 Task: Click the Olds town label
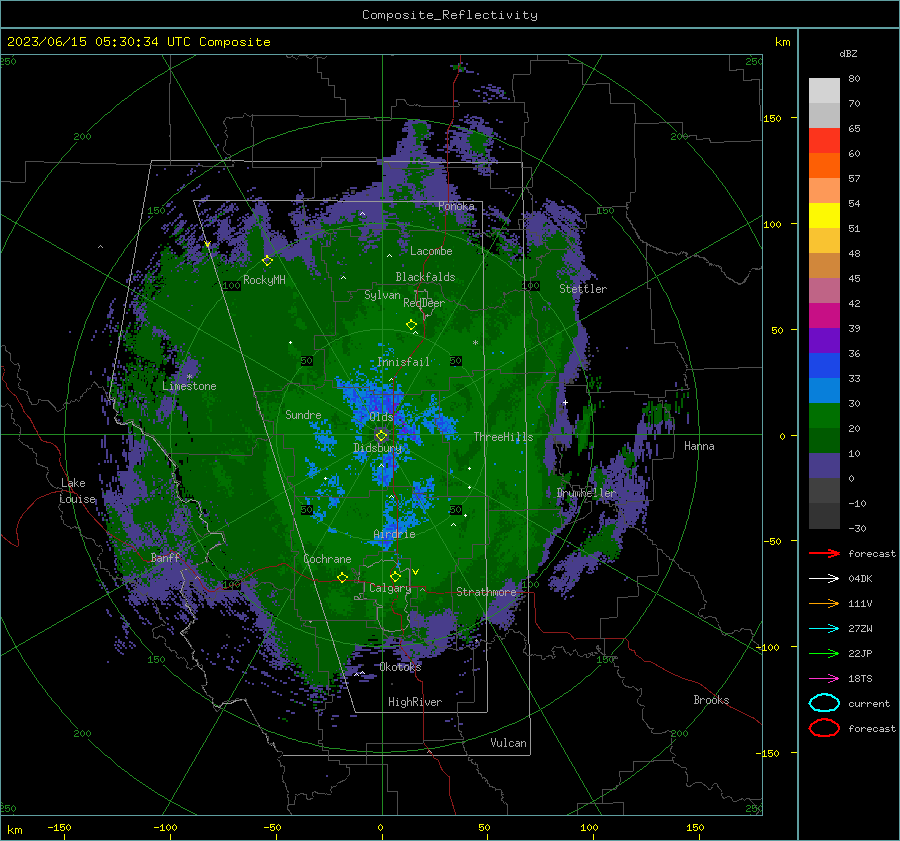pos(381,417)
